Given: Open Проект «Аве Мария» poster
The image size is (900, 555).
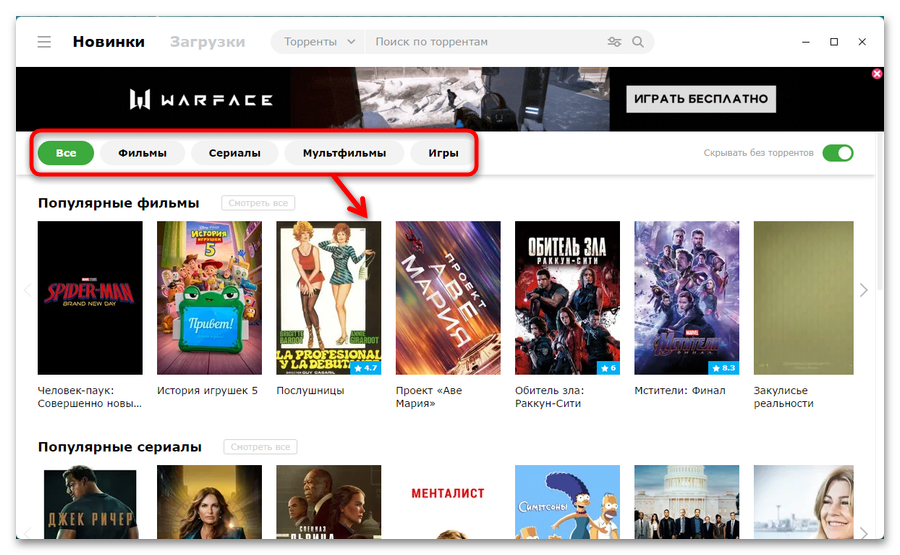Looking at the screenshot, I should point(448,298).
